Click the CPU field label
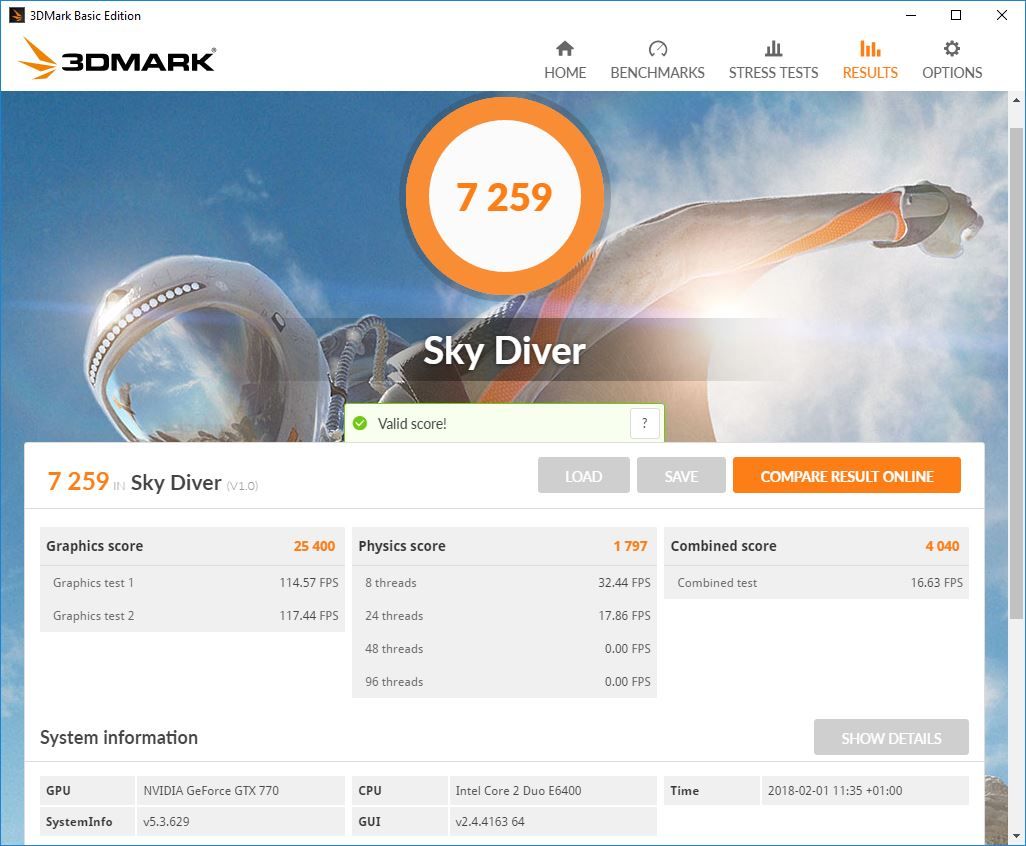The image size is (1026, 846). pyautogui.click(x=370, y=790)
